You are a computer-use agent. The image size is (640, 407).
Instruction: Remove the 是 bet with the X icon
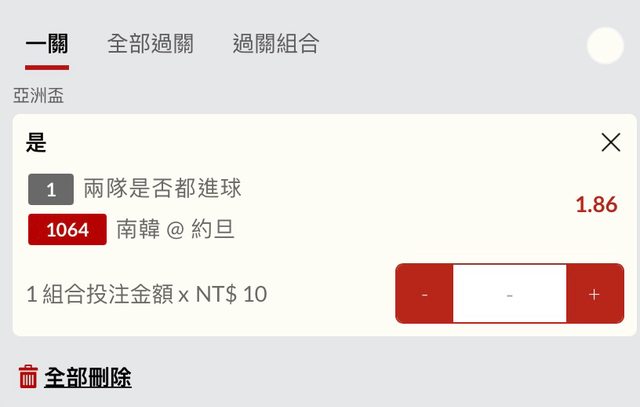611,143
